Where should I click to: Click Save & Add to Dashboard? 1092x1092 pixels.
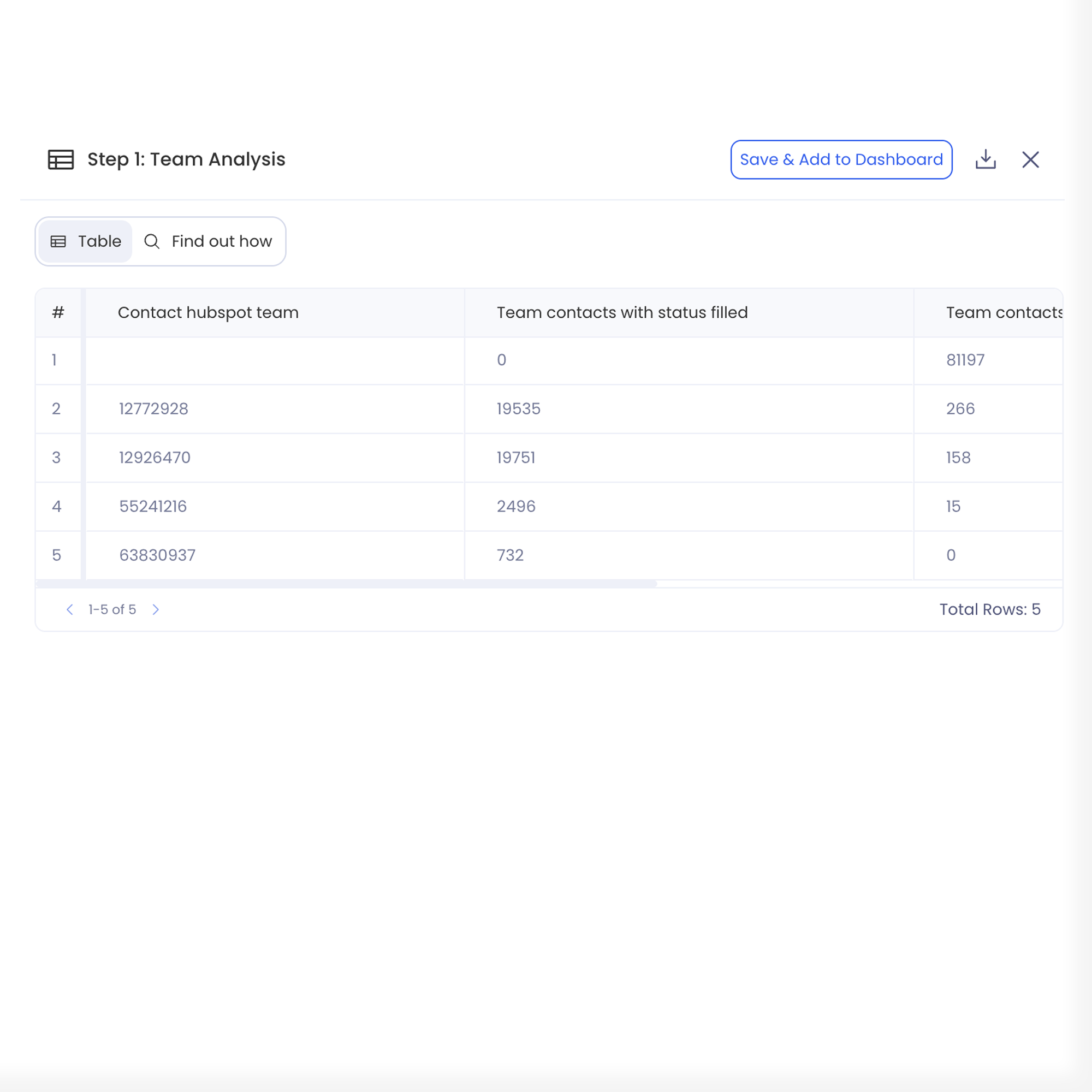840,159
